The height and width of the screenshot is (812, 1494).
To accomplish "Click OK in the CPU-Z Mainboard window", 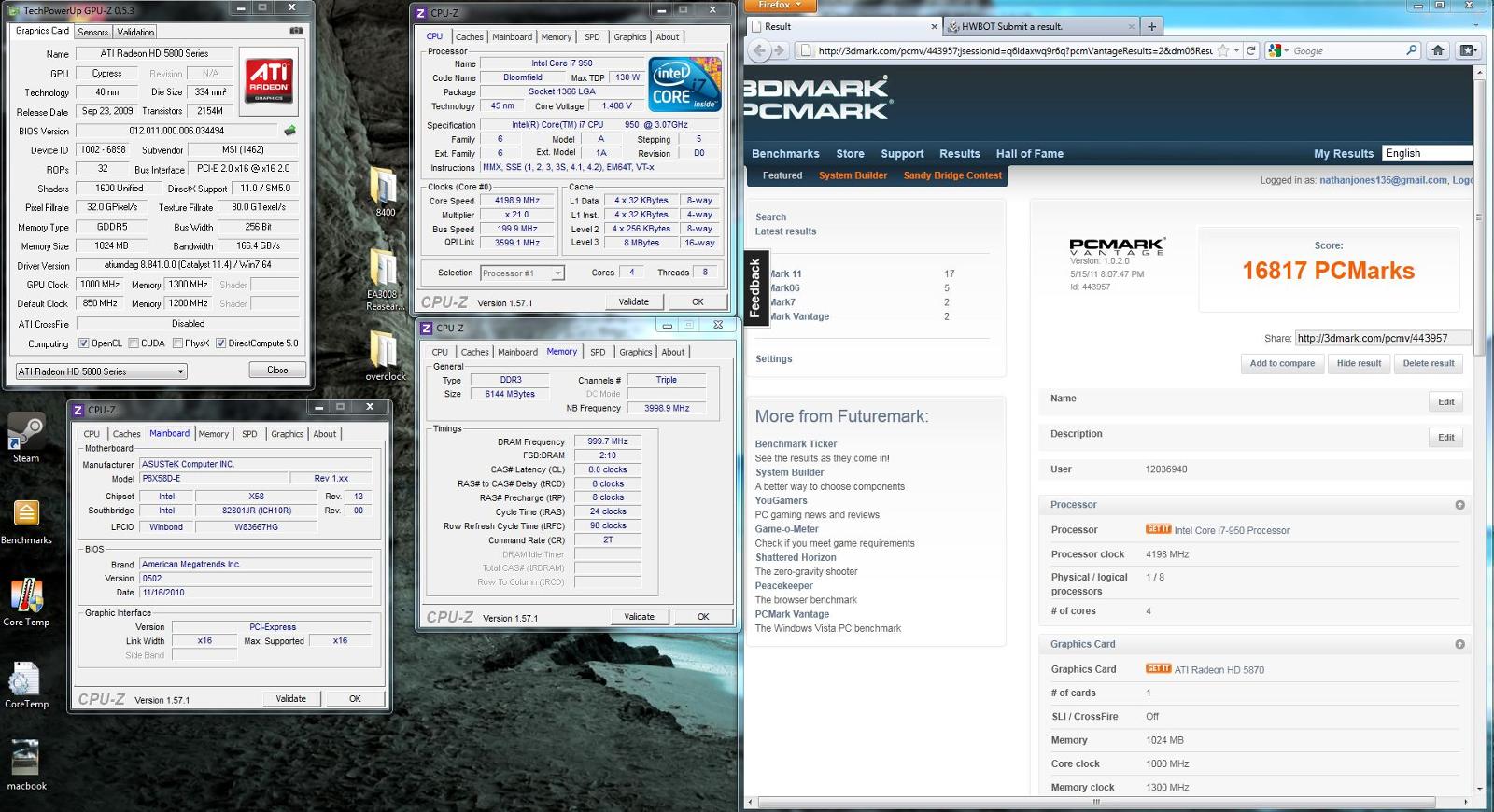I will point(355,698).
